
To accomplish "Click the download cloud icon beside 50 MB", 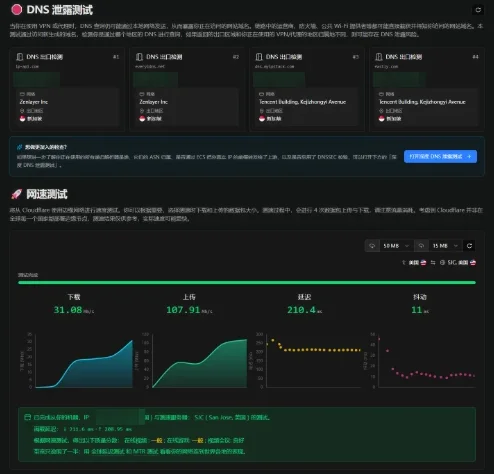I will pos(372,246).
